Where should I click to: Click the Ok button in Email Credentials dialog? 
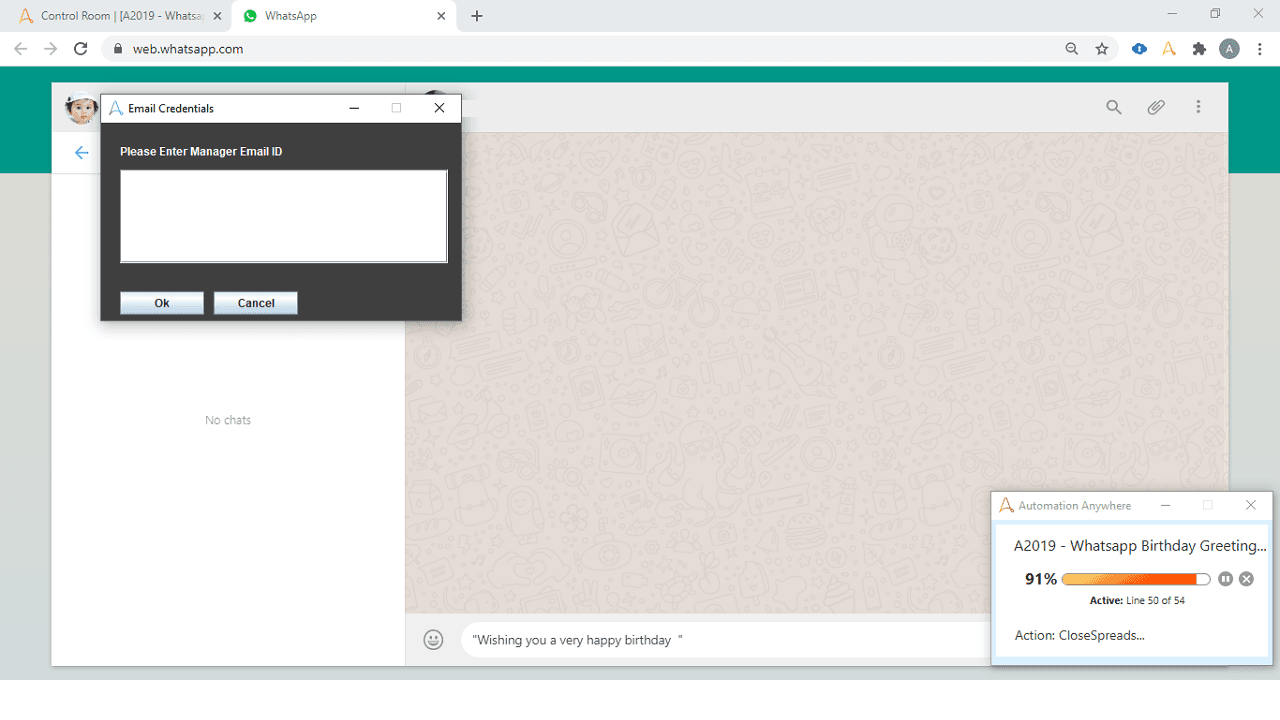(162, 303)
